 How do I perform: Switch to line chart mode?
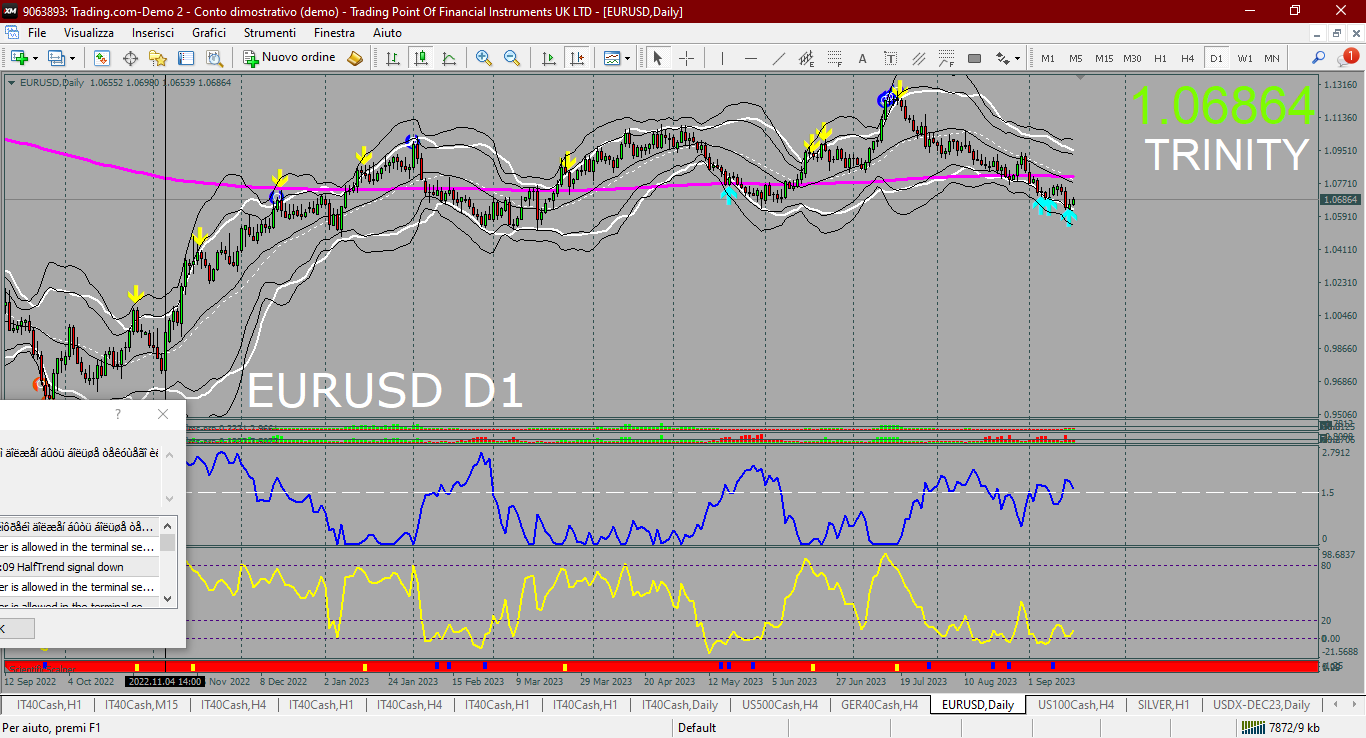449,58
